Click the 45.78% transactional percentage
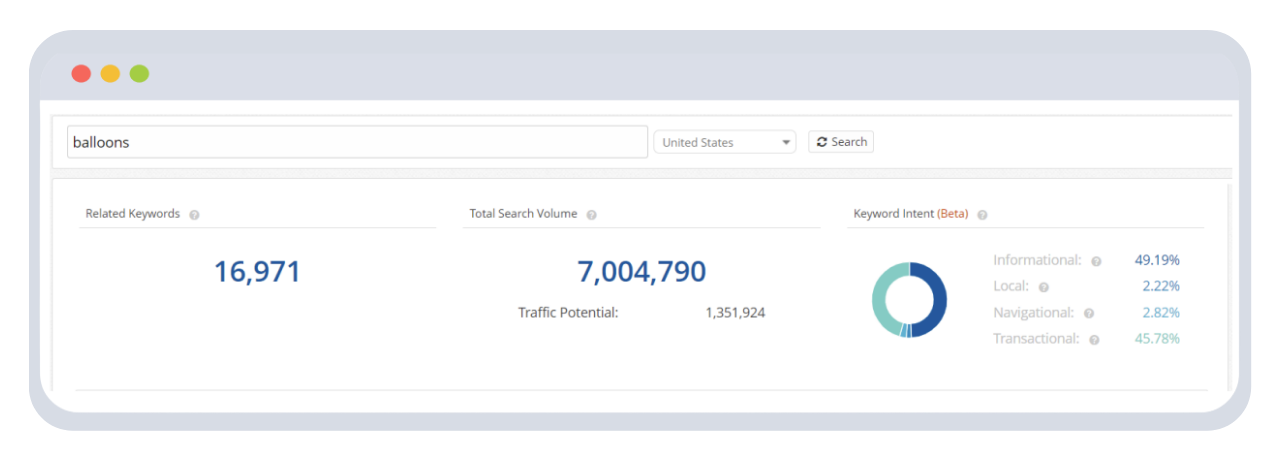Screen dimensions: 1279x461 tap(1157, 338)
